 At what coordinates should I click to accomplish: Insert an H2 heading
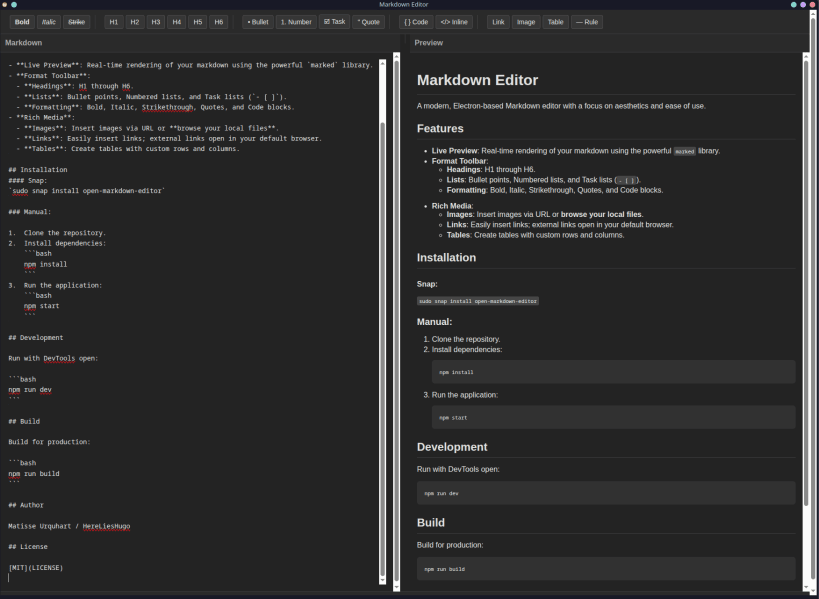tap(135, 22)
